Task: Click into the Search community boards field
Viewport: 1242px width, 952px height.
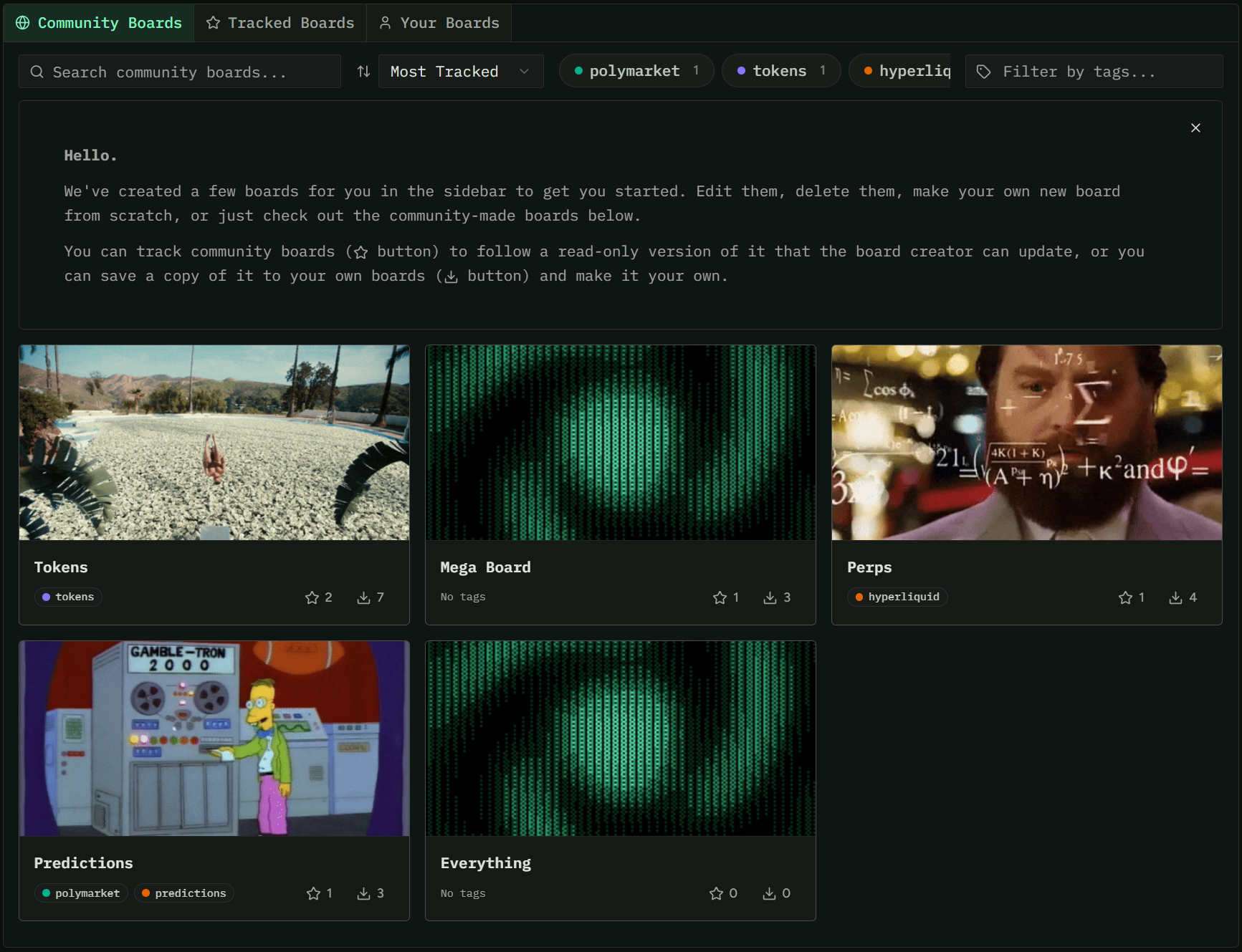Action: (179, 72)
